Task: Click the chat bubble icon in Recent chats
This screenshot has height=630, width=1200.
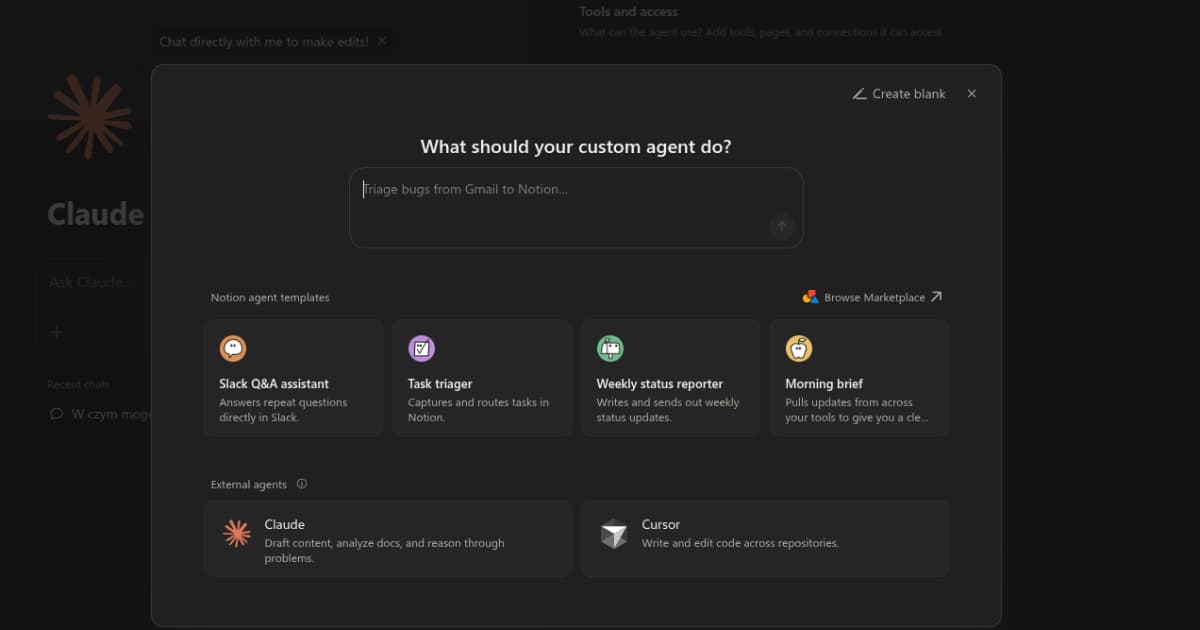Action: [x=56, y=414]
